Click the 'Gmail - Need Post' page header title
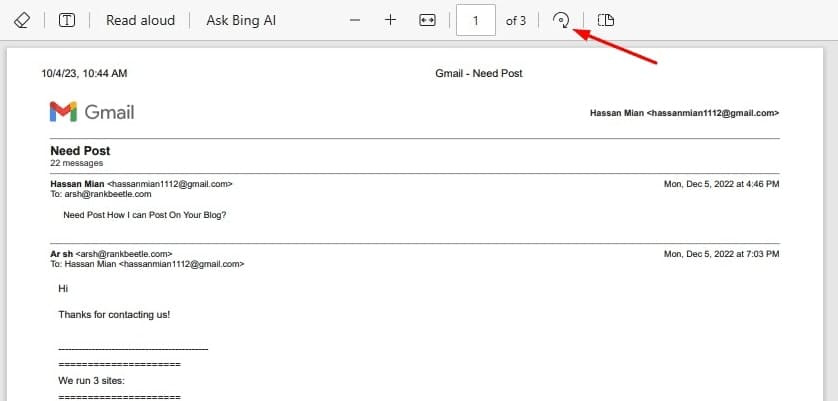 [x=479, y=73]
